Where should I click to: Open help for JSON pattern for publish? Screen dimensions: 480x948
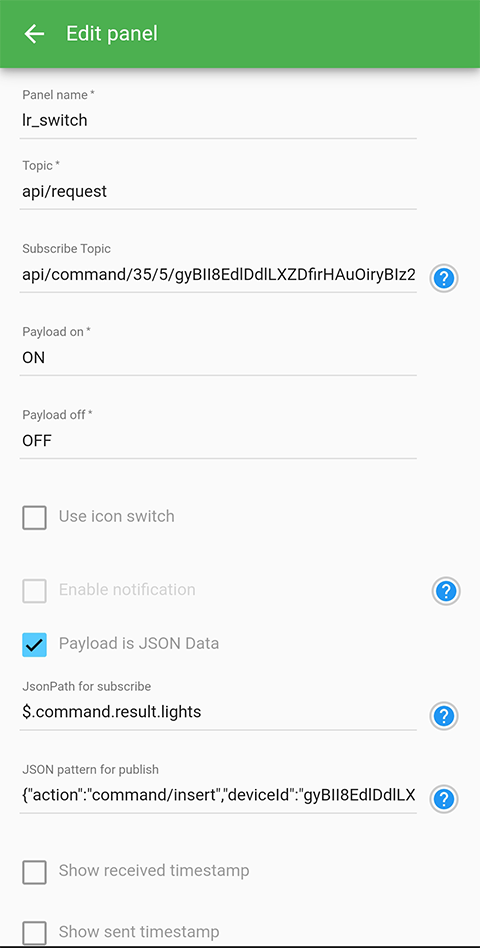tap(444, 799)
